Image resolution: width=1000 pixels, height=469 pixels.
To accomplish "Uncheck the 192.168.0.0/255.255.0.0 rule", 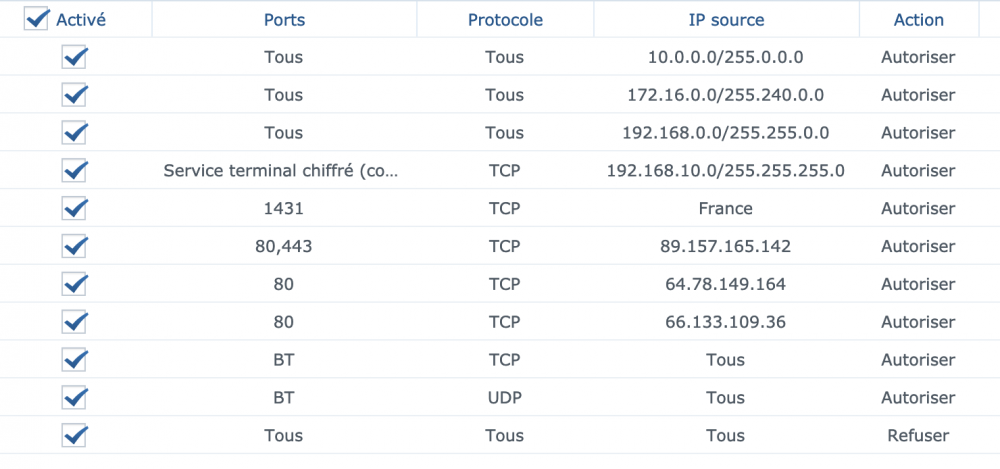I will coord(74,133).
